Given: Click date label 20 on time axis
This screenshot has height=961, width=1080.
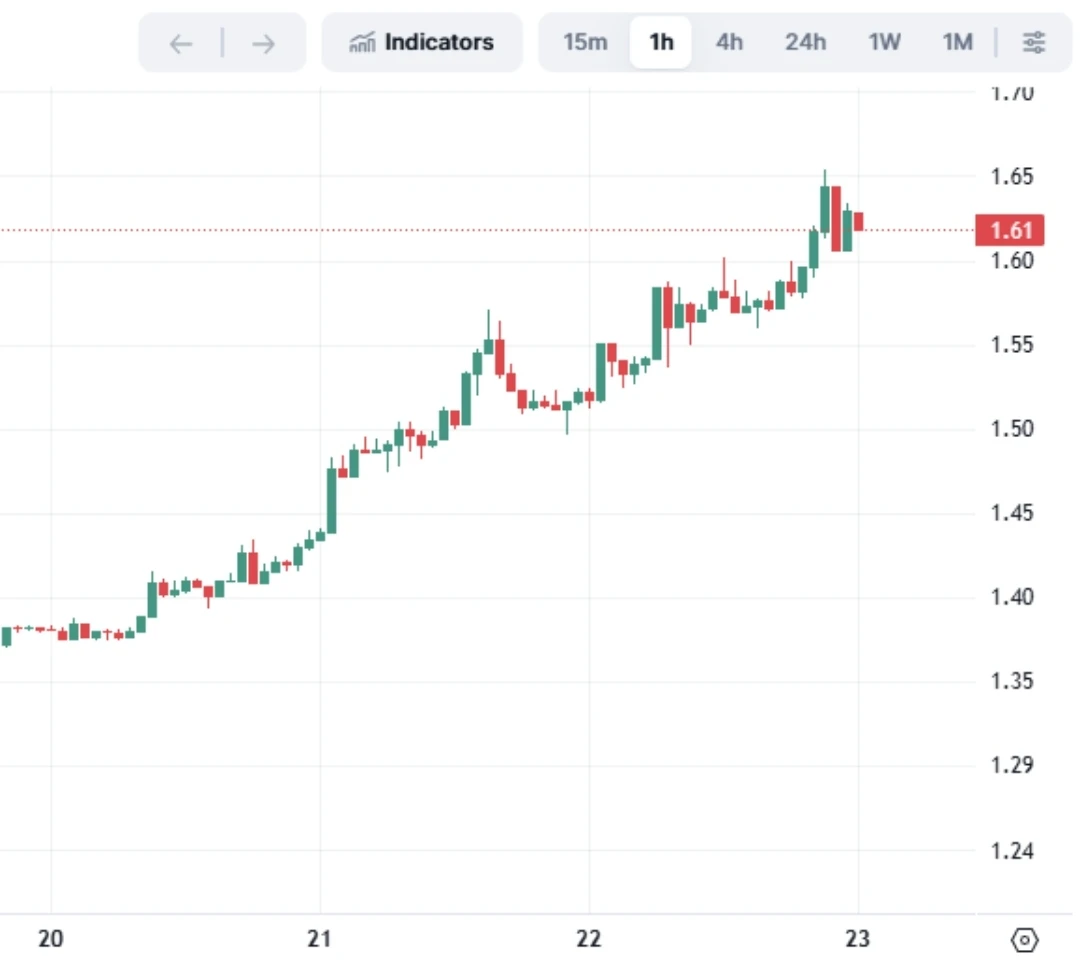Looking at the screenshot, I should (x=50, y=938).
